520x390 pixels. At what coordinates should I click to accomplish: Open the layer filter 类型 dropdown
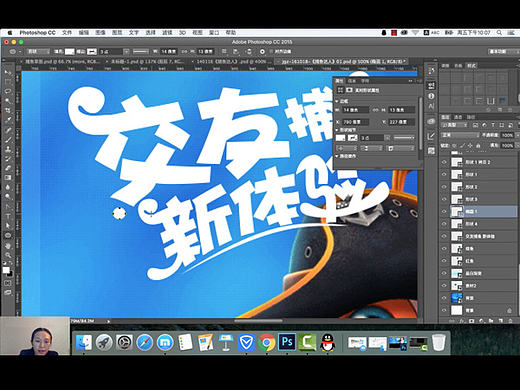pos(455,125)
